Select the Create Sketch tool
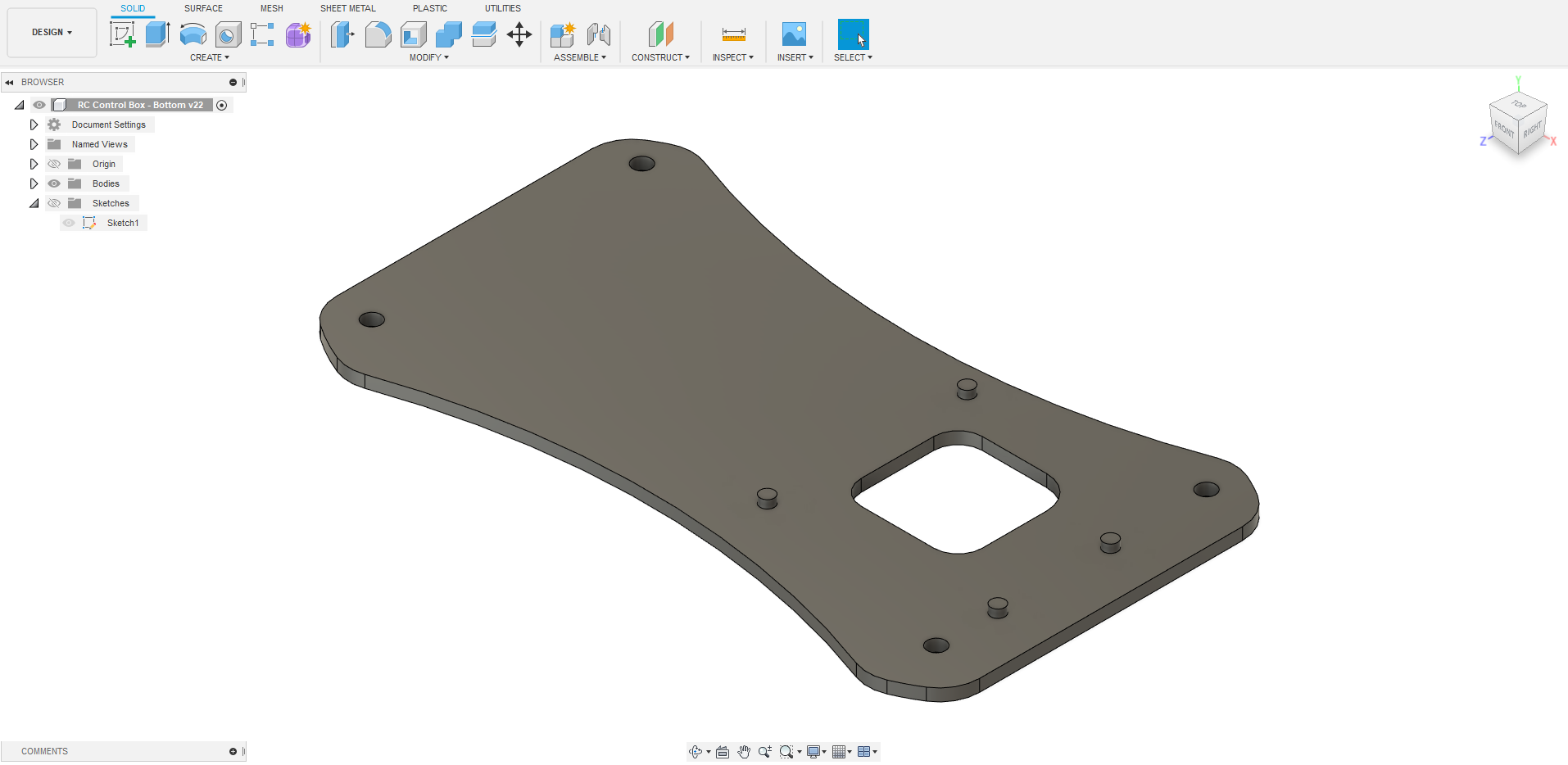1568x765 pixels. click(x=123, y=34)
